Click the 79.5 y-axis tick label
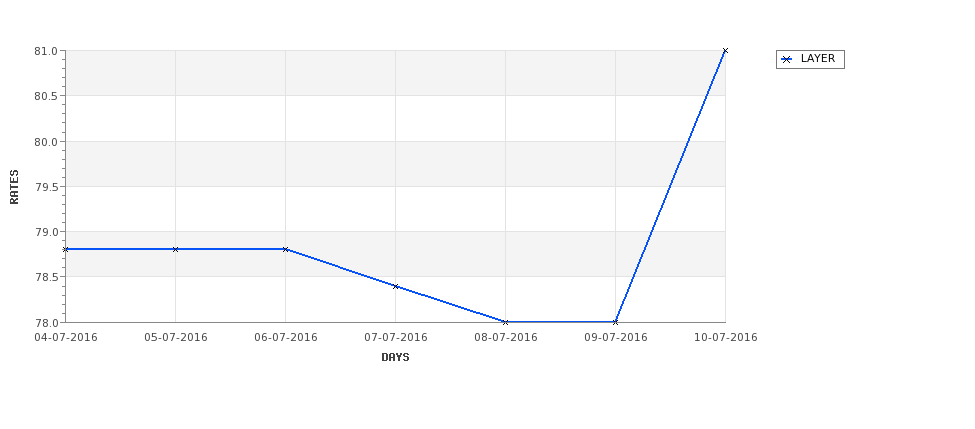 point(46,187)
